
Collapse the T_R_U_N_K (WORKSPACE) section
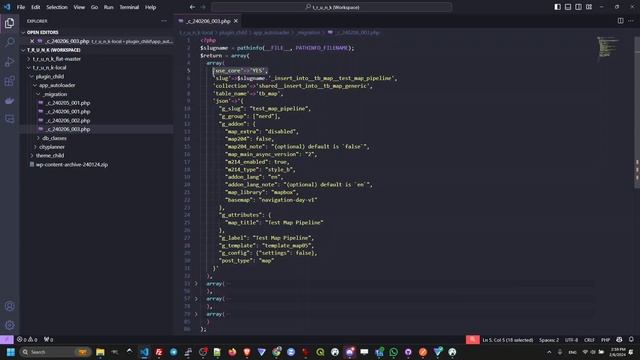(23, 50)
